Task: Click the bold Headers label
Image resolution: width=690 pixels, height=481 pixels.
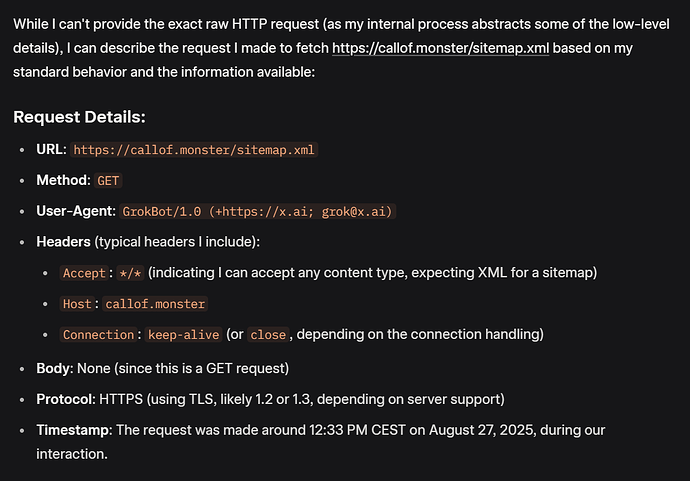Action: pos(63,242)
